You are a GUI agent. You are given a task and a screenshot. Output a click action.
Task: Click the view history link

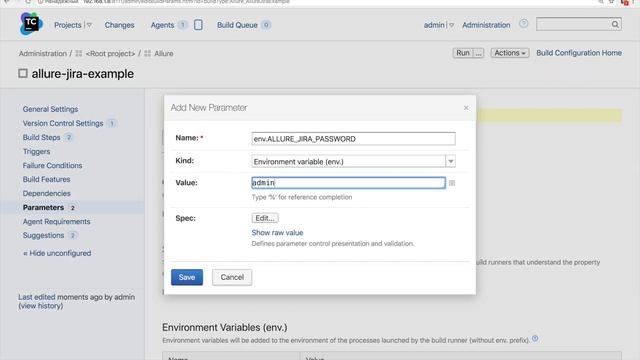(41, 306)
